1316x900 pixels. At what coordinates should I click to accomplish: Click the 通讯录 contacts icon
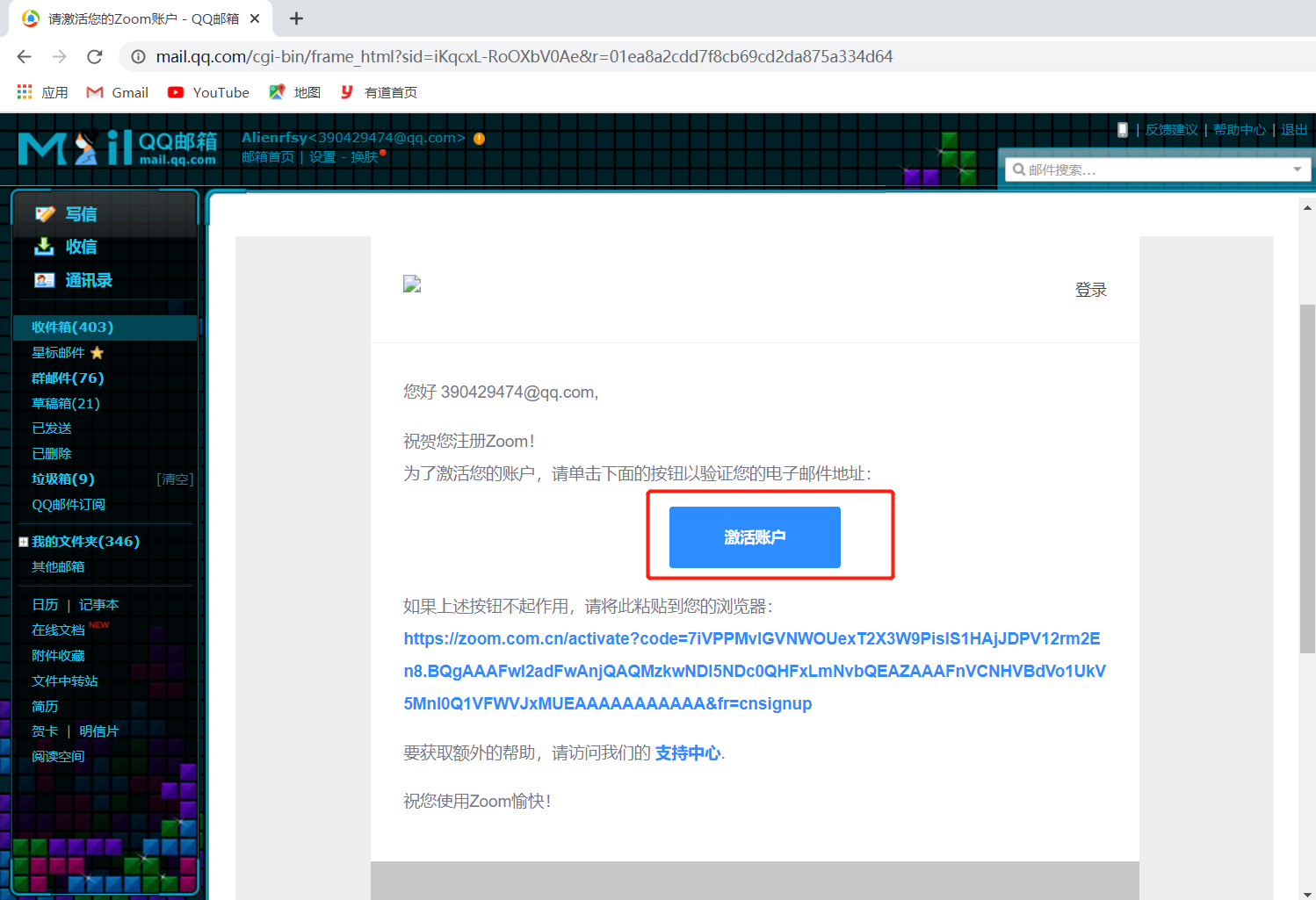pos(44,280)
